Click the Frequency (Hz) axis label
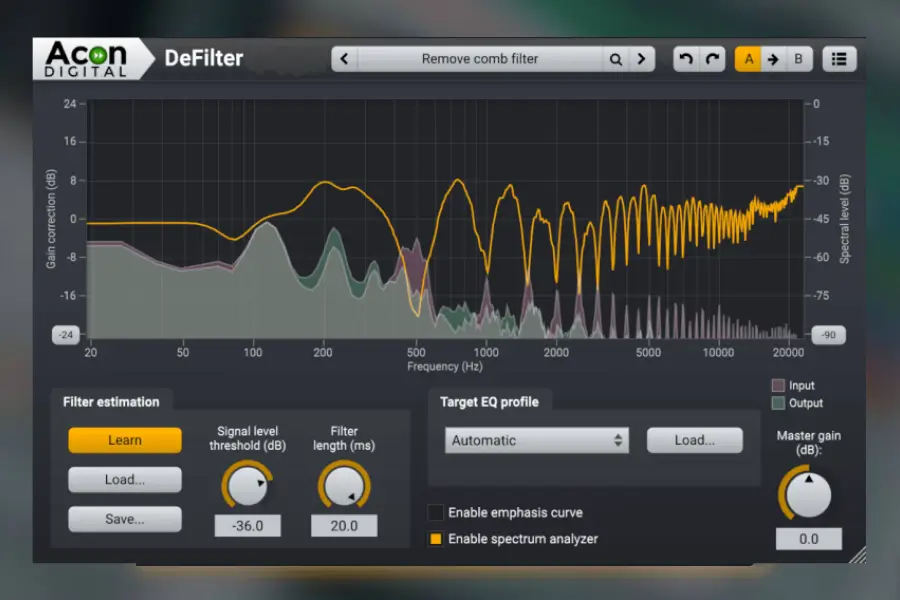 pyautogui.click(x=445, y=366)
